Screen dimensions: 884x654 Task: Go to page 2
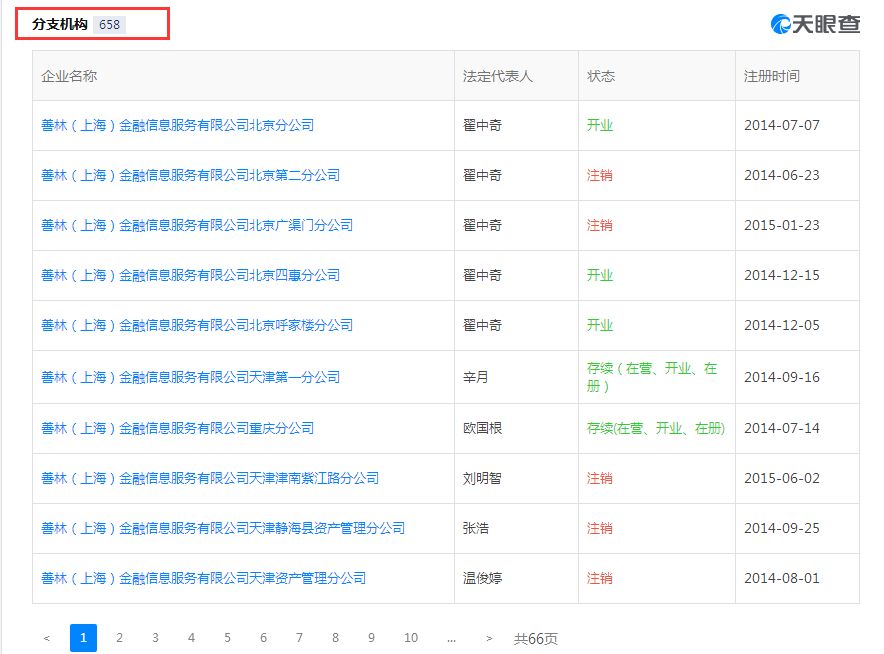120,638
